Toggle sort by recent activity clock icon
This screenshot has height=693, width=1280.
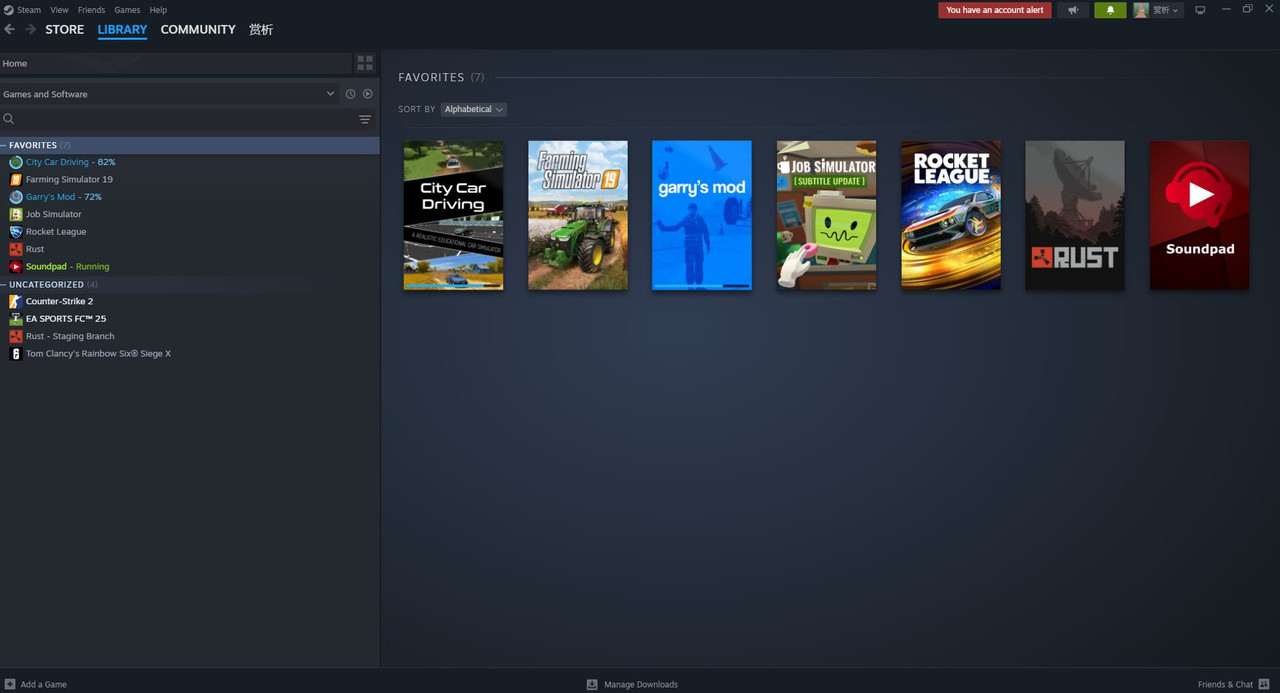350,94
